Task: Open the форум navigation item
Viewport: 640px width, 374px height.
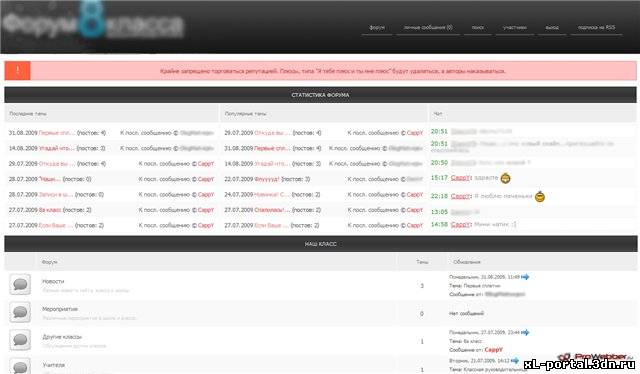Action: coord(377,27)
